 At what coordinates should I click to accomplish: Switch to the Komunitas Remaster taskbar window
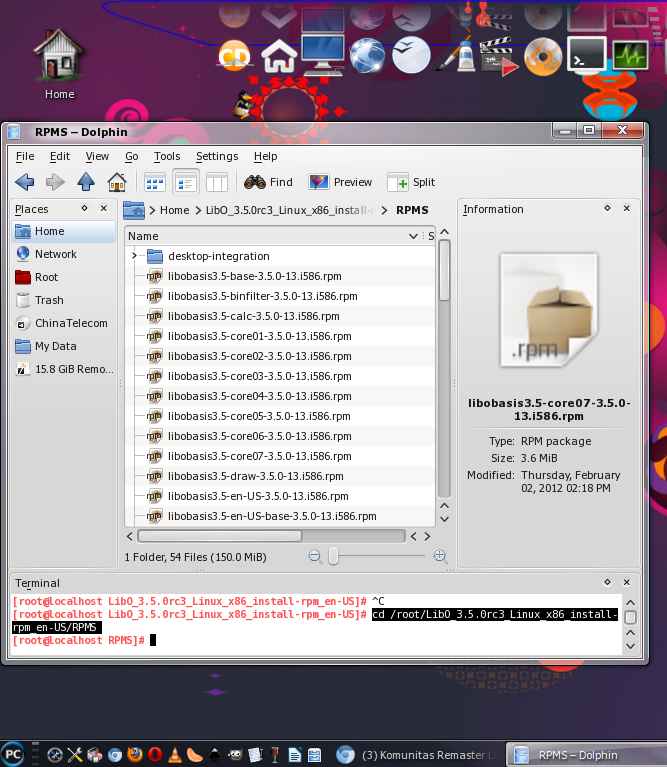pos(417,755)
